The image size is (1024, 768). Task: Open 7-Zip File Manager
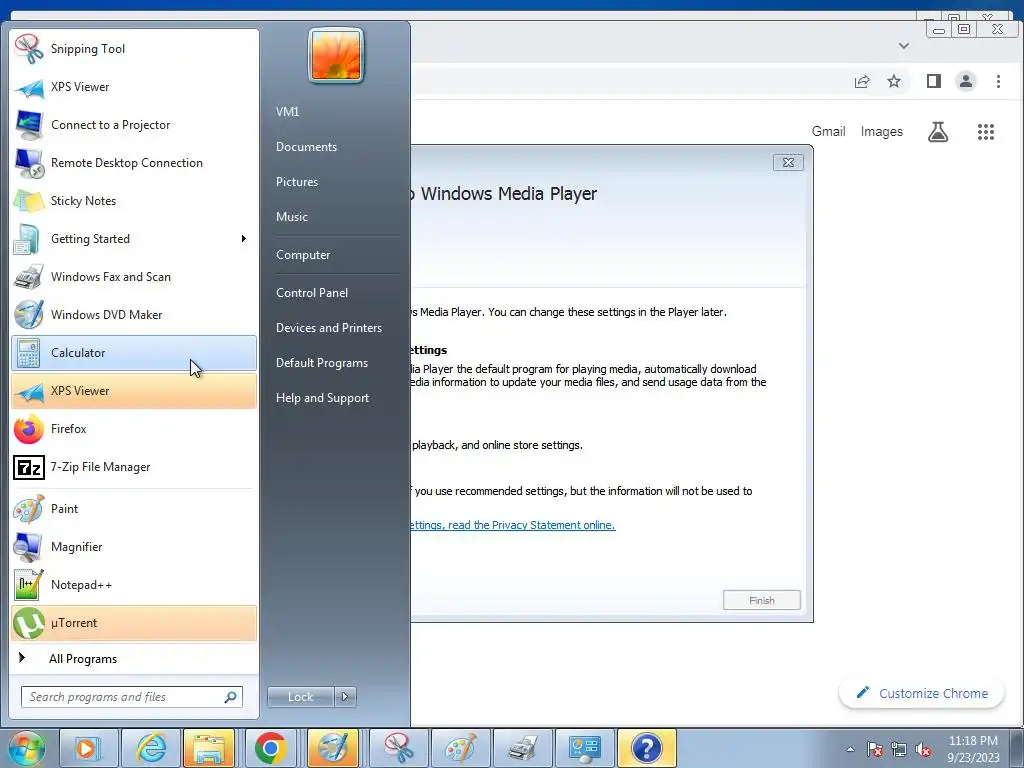coord(134,467)
